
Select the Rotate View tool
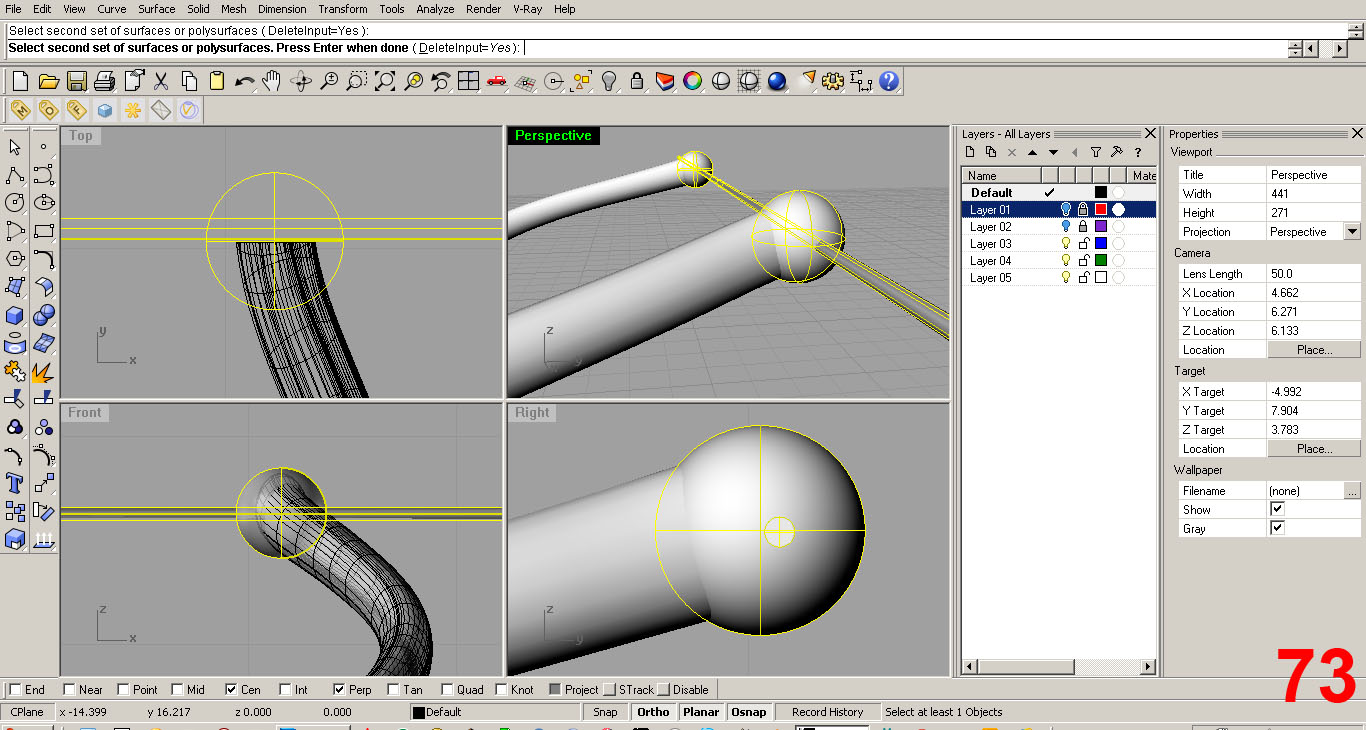coord(300,81)
